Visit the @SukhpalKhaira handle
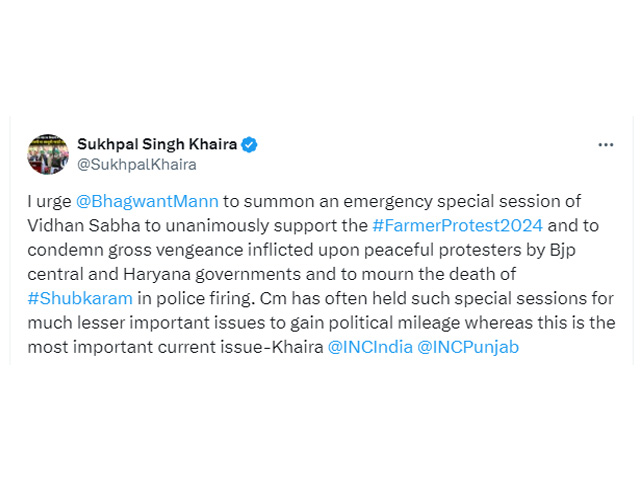The width and height of the screenshot is (640, 480). click(137, 164)
